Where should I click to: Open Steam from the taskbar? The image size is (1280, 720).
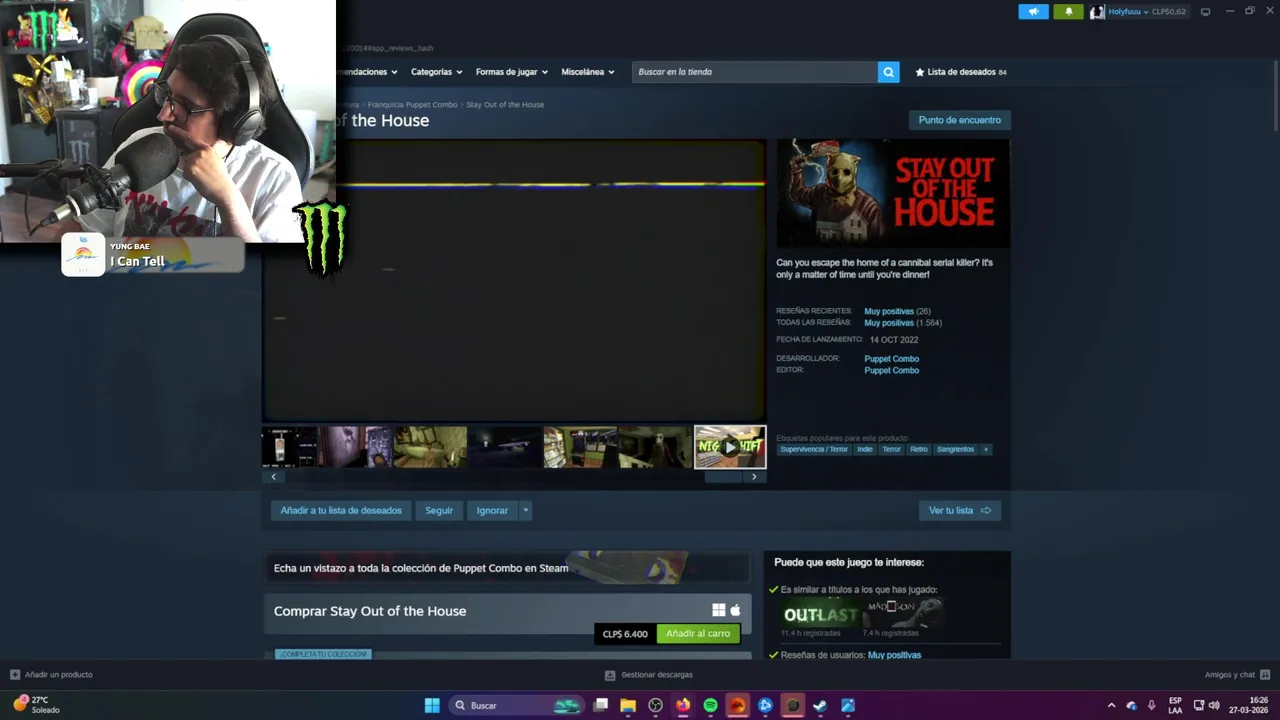point(820,706)
